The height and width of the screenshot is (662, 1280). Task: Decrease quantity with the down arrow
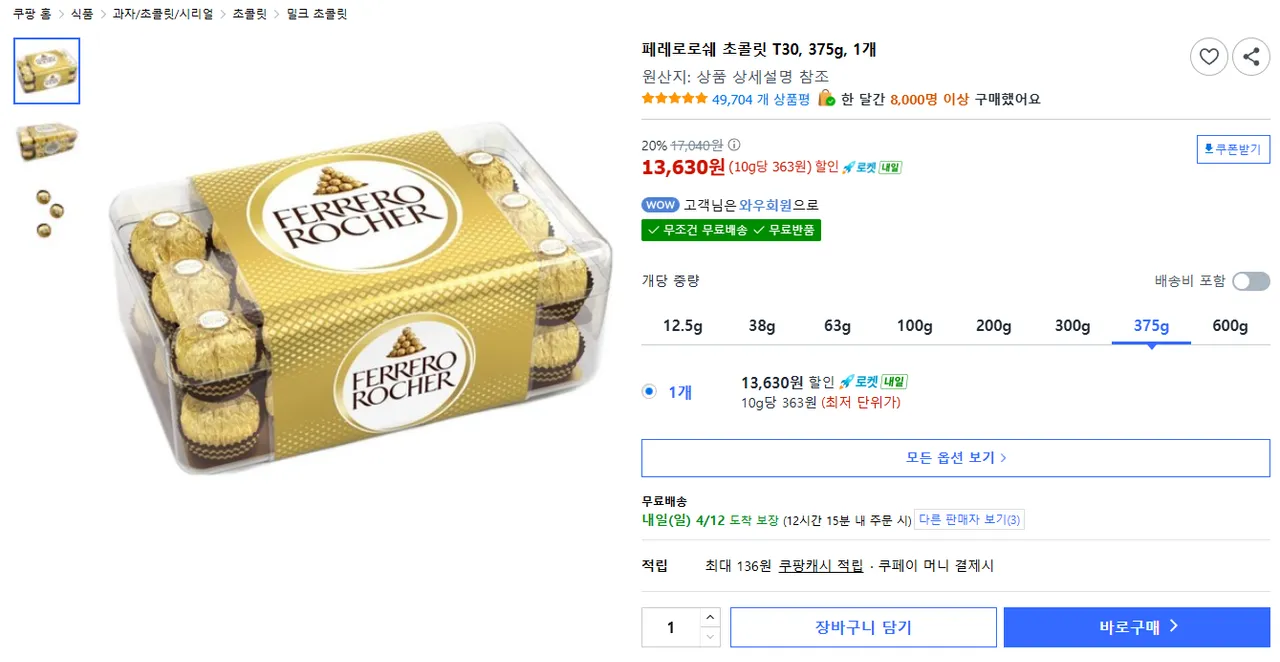tap(710, 637)
